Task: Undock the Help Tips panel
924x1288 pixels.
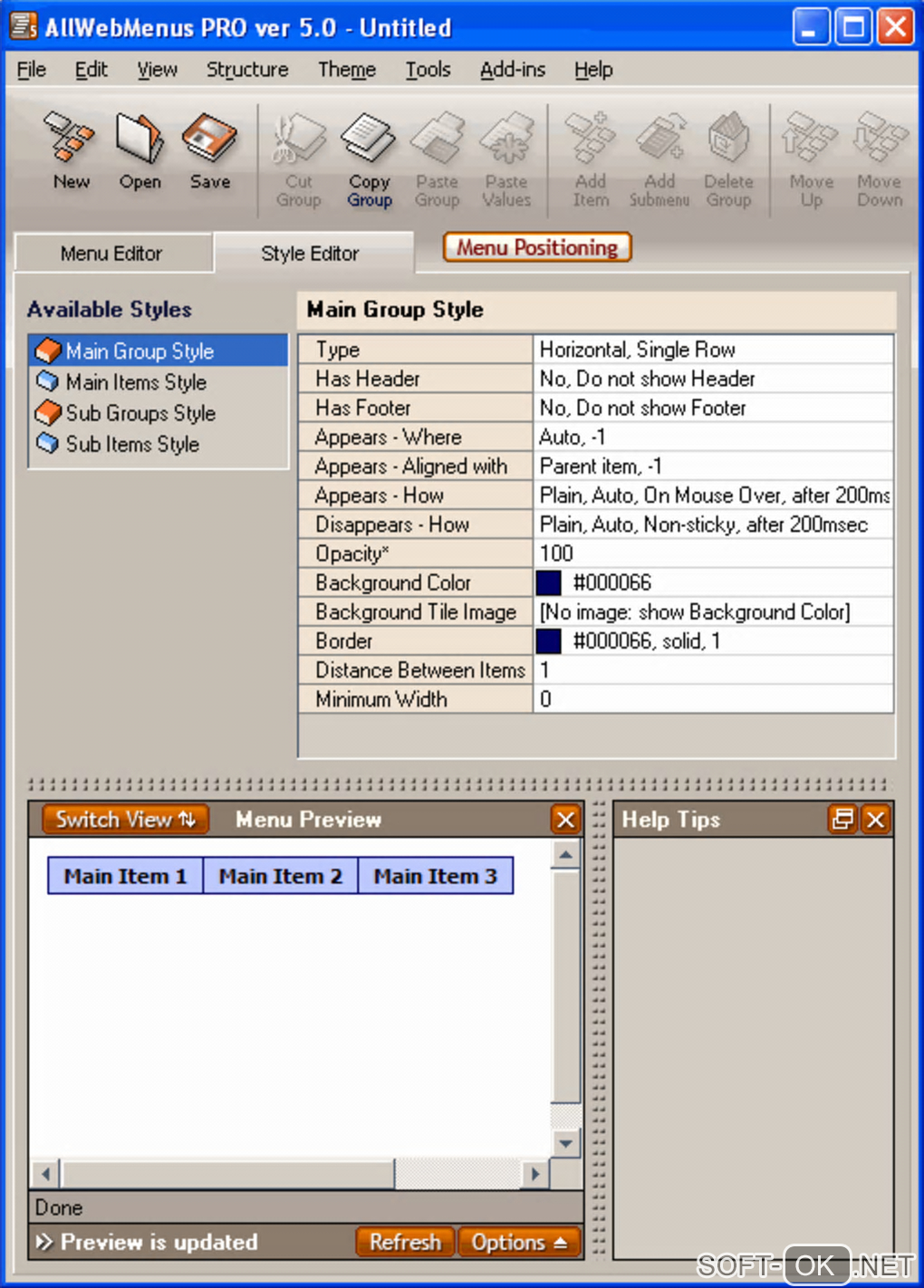Action: [842, 820]
